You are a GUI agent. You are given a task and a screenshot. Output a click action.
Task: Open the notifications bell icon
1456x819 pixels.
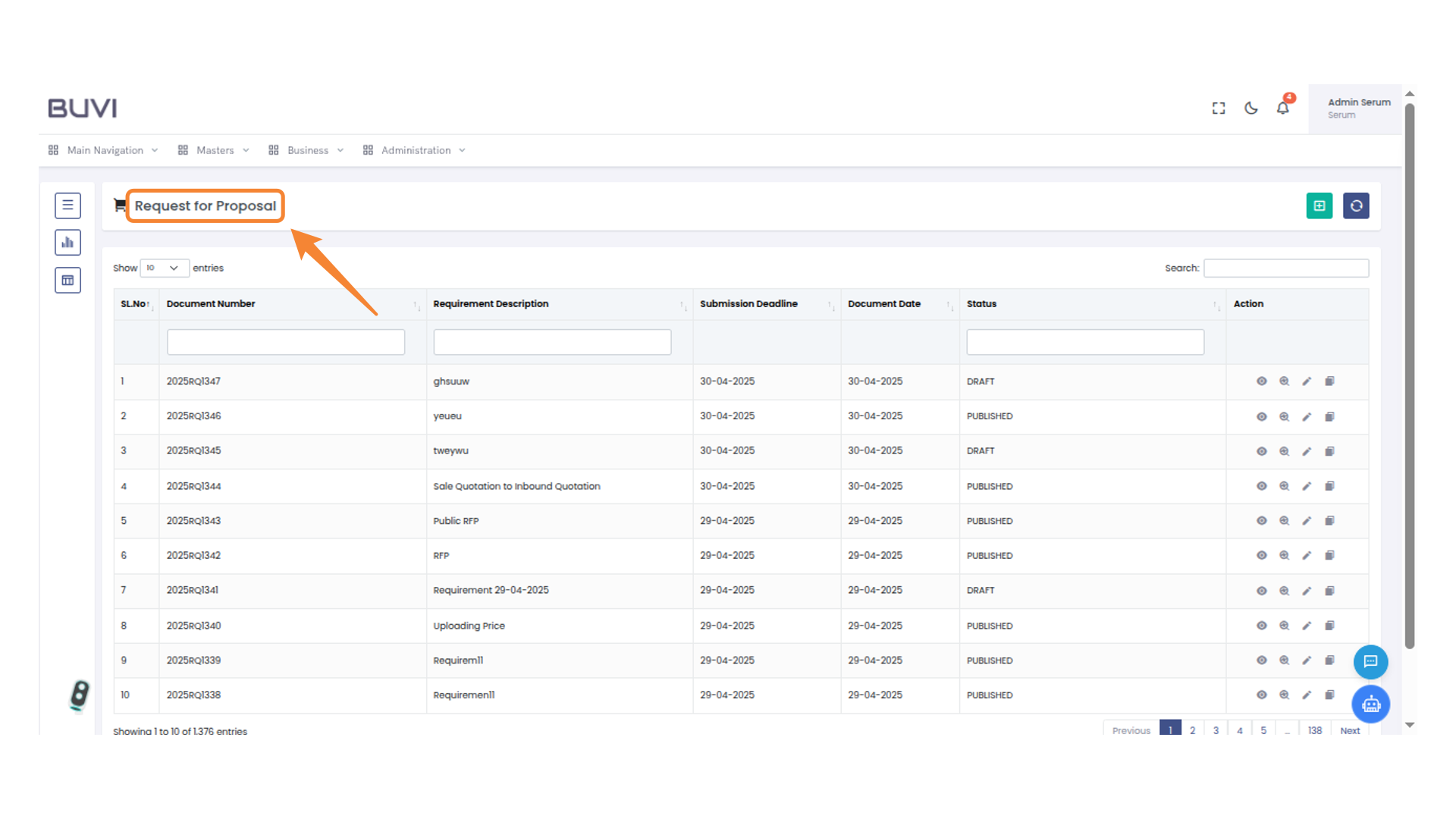[1282, 108]
